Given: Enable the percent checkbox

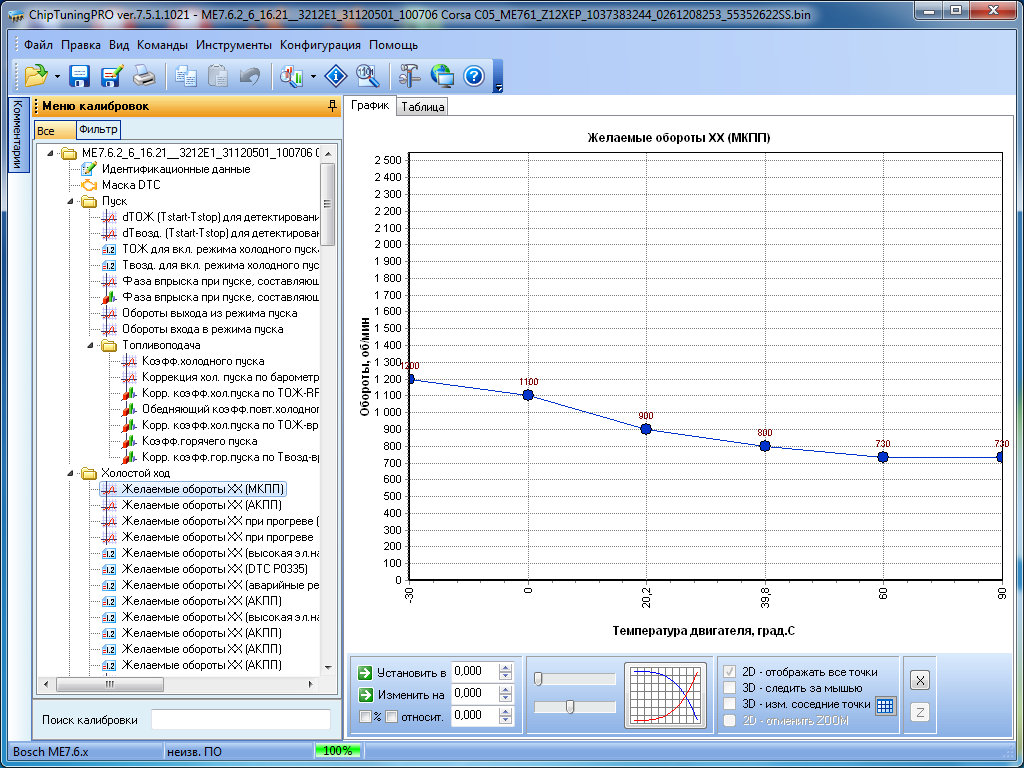Looking at the screenshot, I should pos(365,716).
